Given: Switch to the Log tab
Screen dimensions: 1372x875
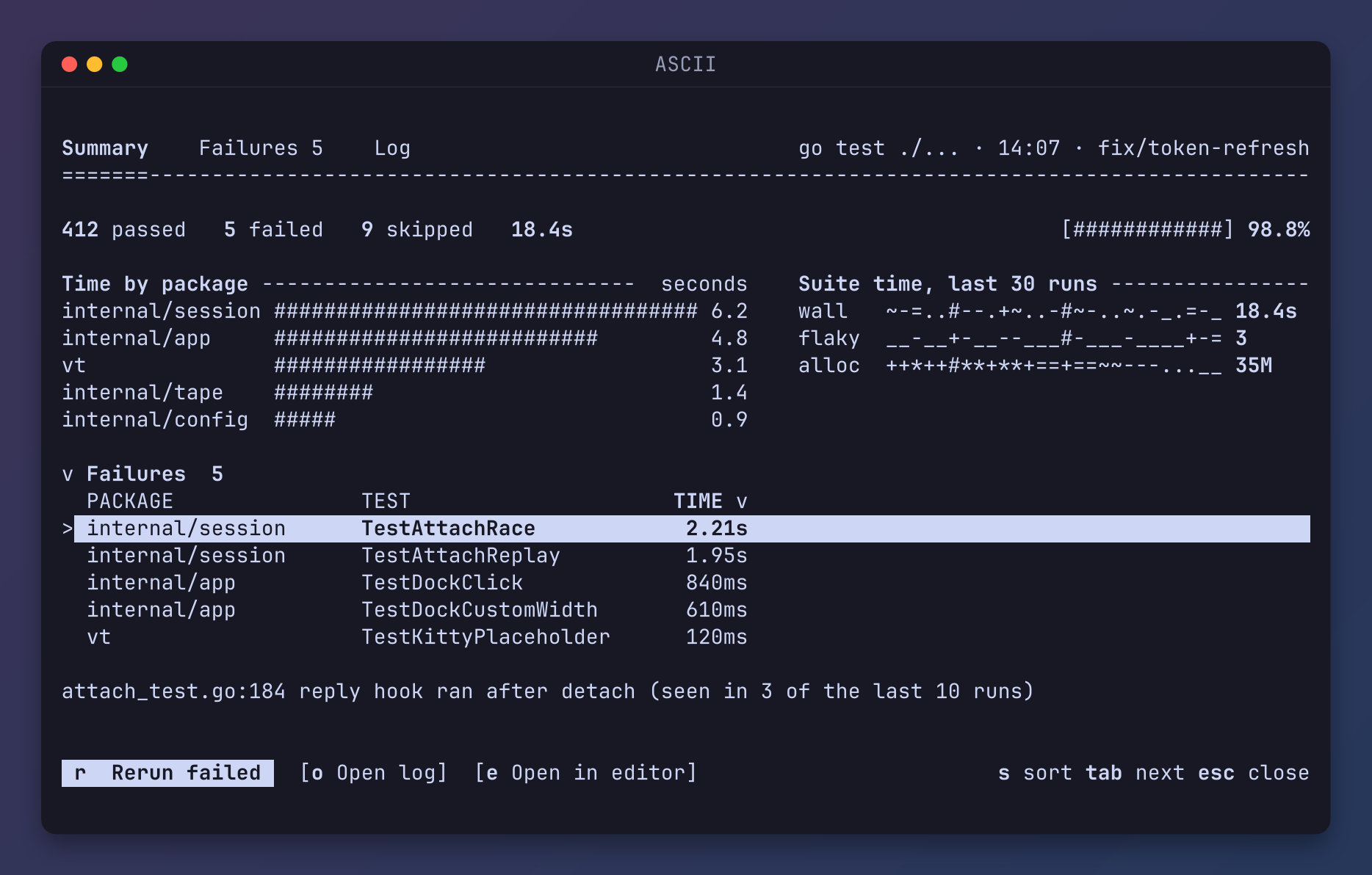Looking at the screenshot, I should coord(392,148).
